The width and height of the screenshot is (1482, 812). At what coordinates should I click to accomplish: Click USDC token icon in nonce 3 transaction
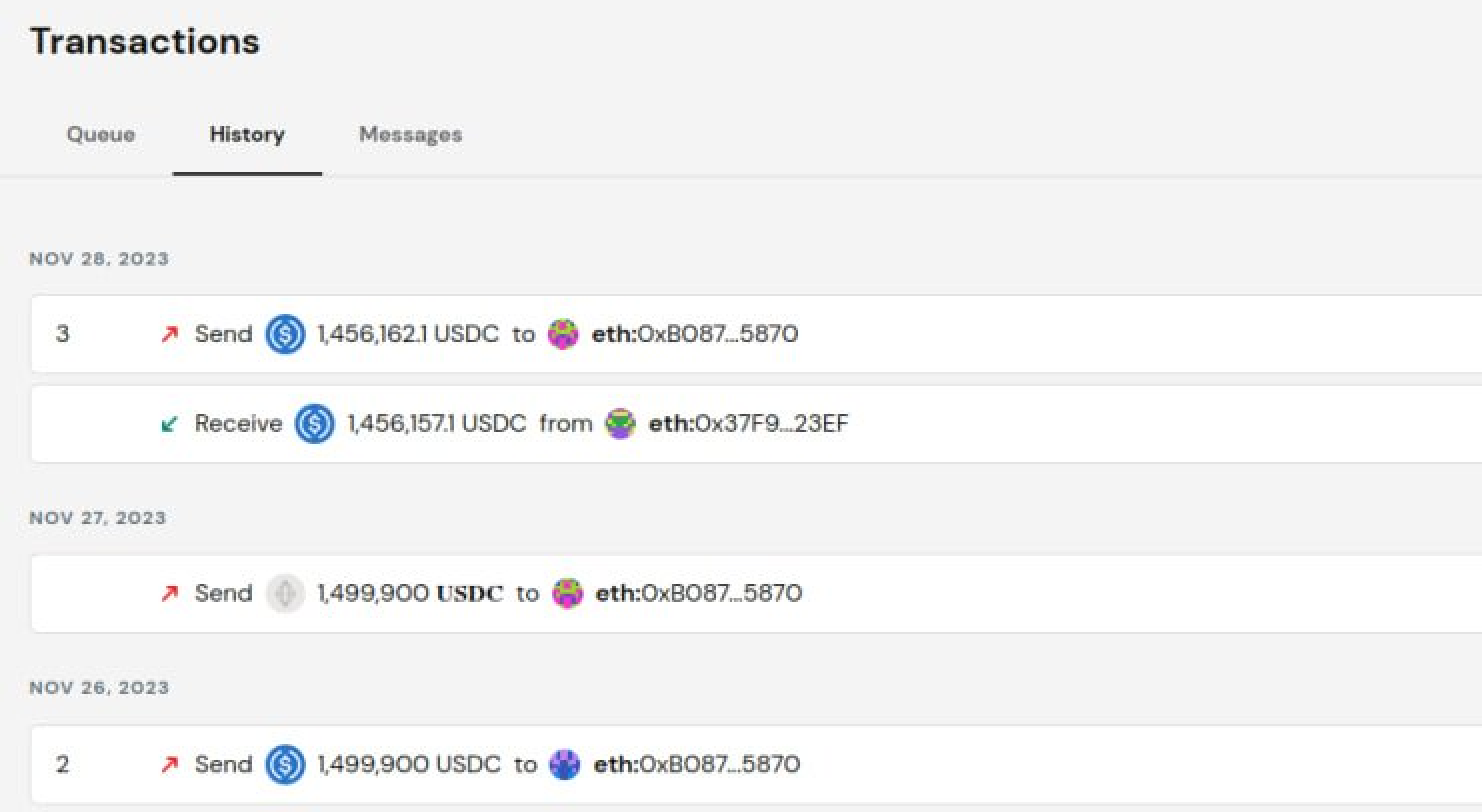pyautogui.click(x=285, y=334)
